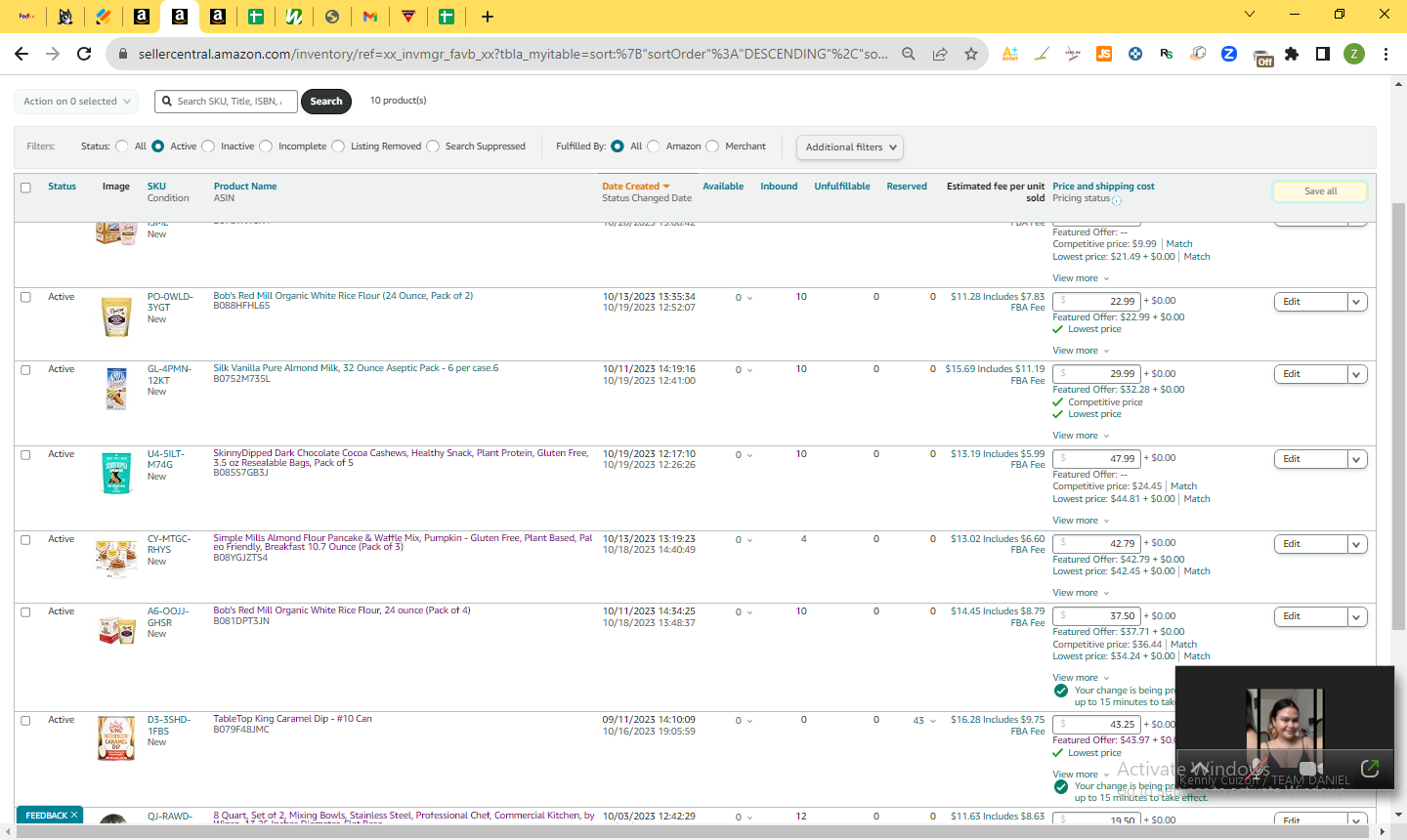Sort by Available column header

pyautogui.click(x=723, y=187)
